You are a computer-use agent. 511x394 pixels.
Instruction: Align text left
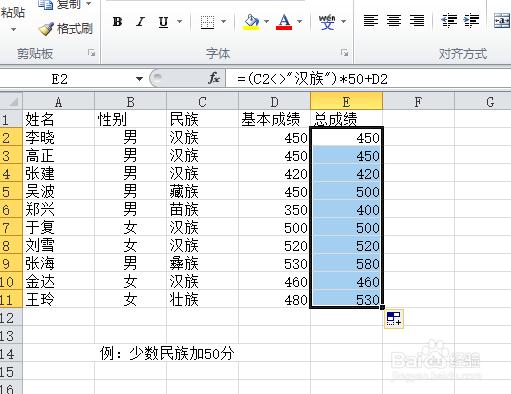[x=371, y=21]
